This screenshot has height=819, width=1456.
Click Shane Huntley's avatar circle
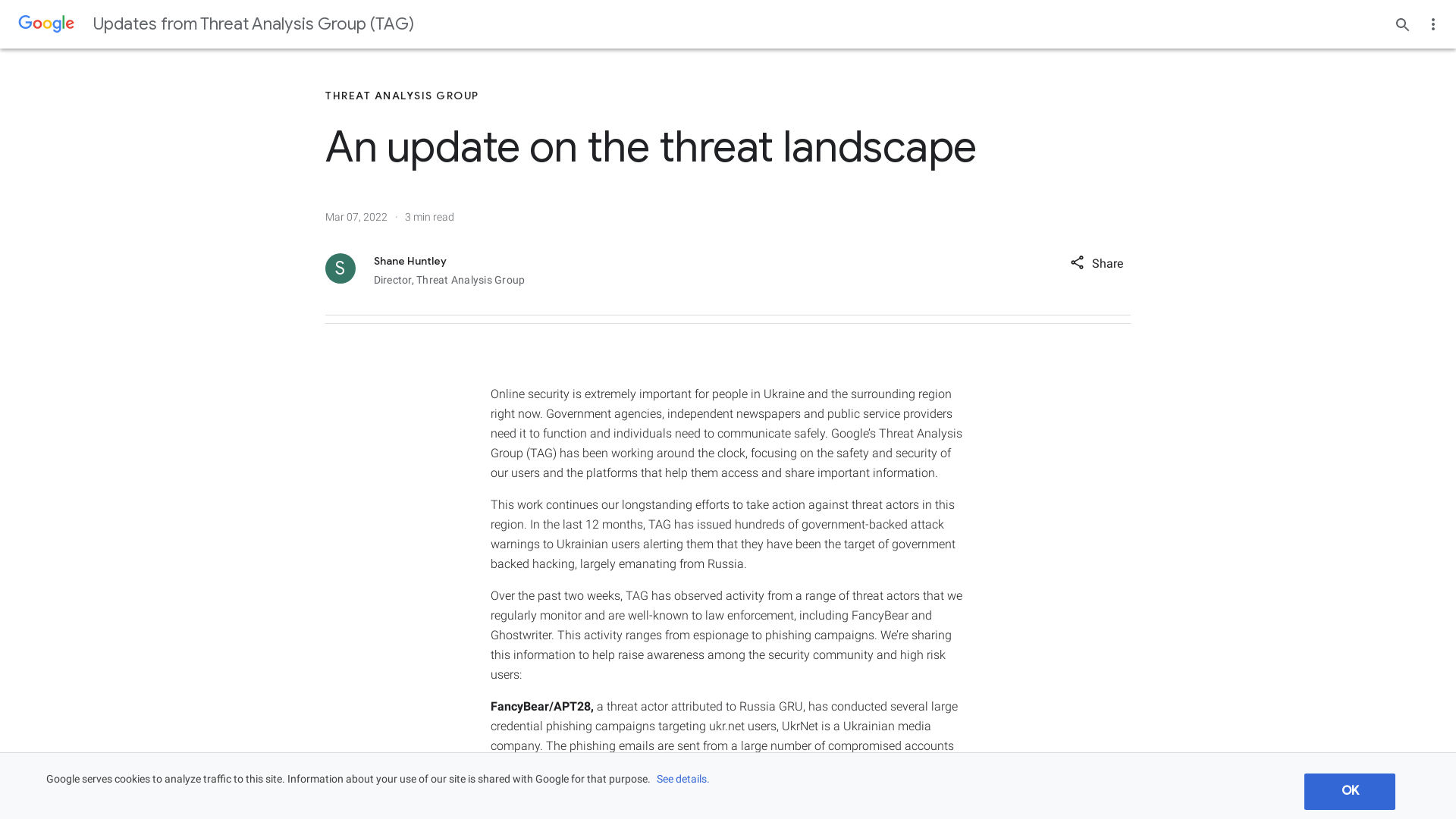(340, 268)
